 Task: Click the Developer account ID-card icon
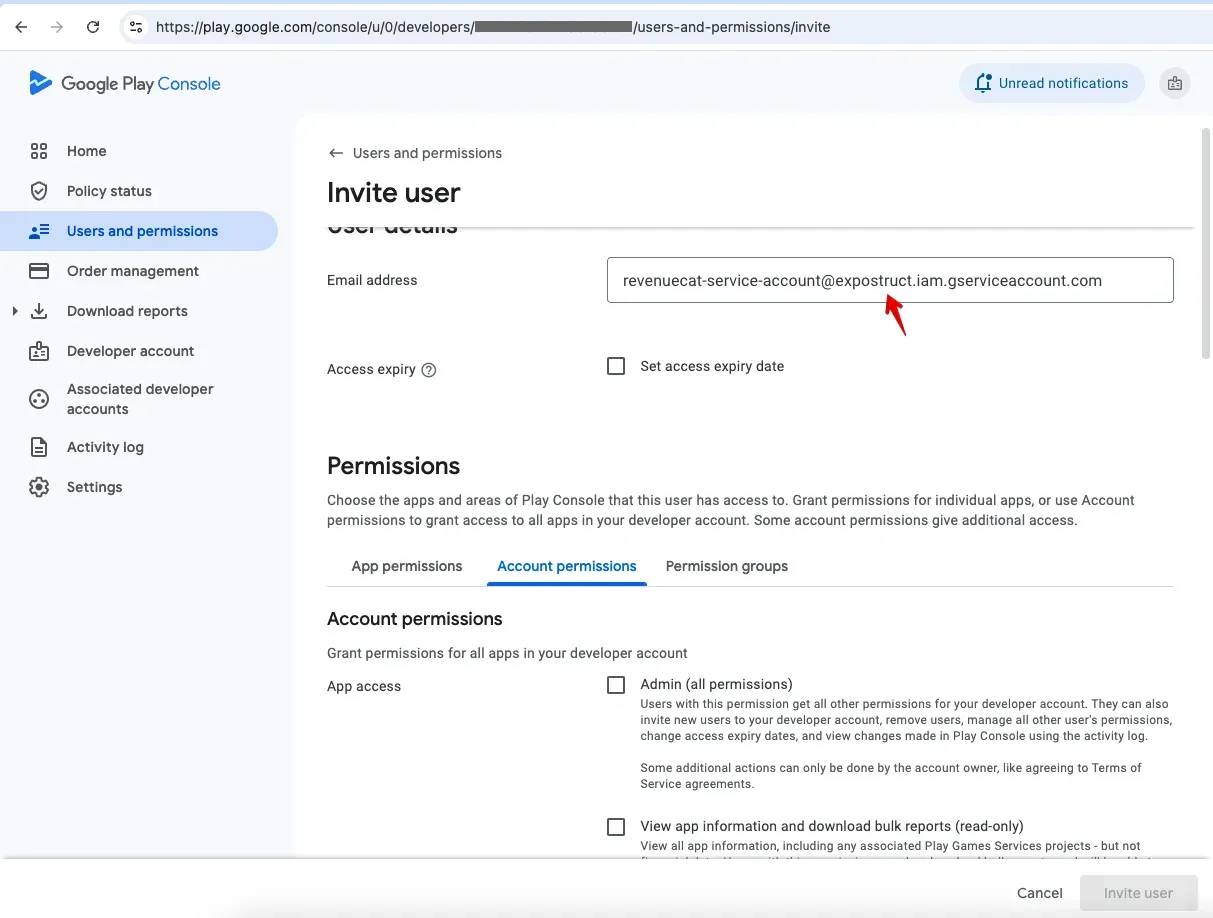[x=39, y=351]
